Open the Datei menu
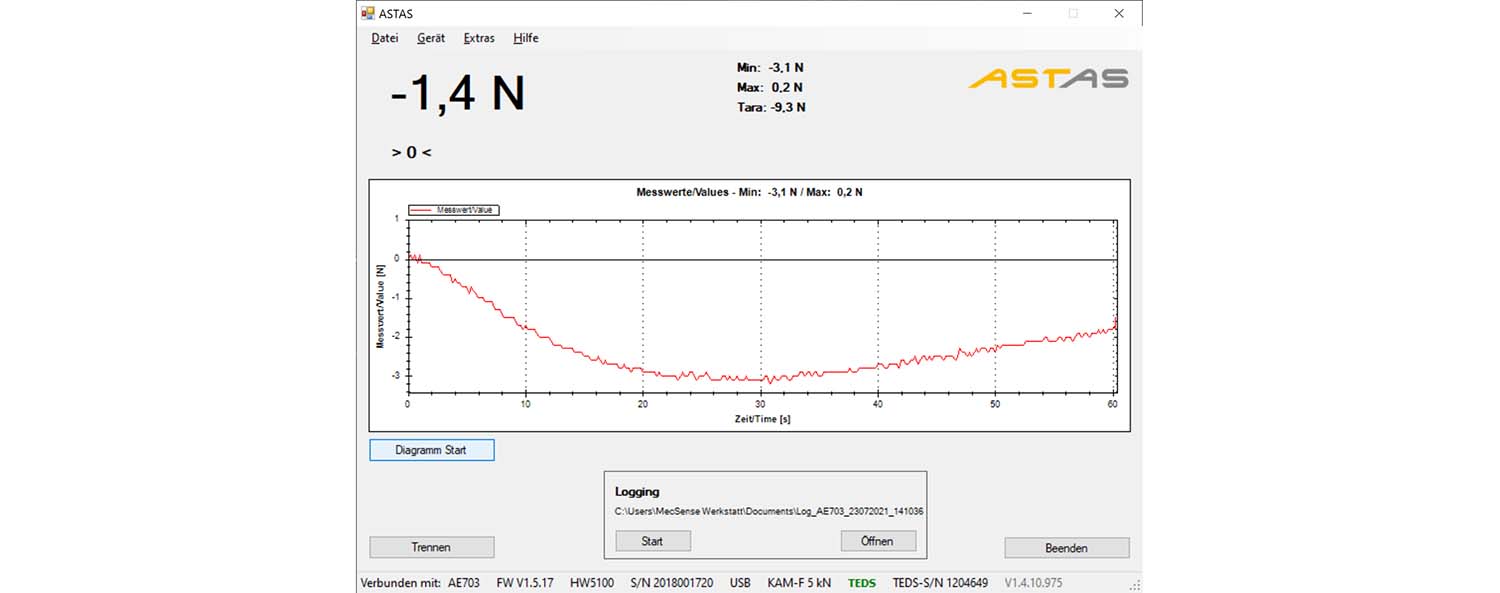 pyautogui.click(x=384, y=38)
